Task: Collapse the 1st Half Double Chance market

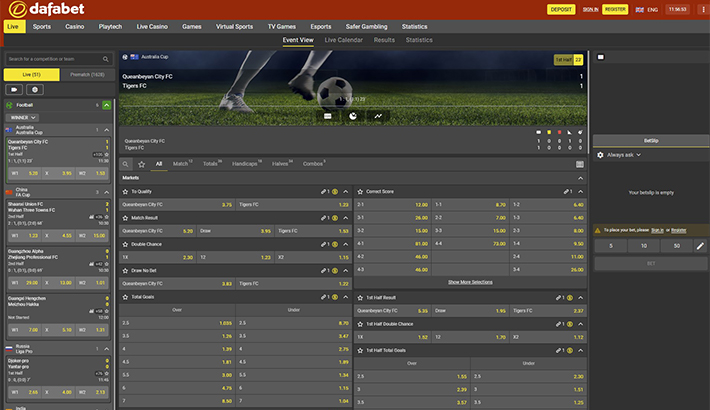Action: 580,324
